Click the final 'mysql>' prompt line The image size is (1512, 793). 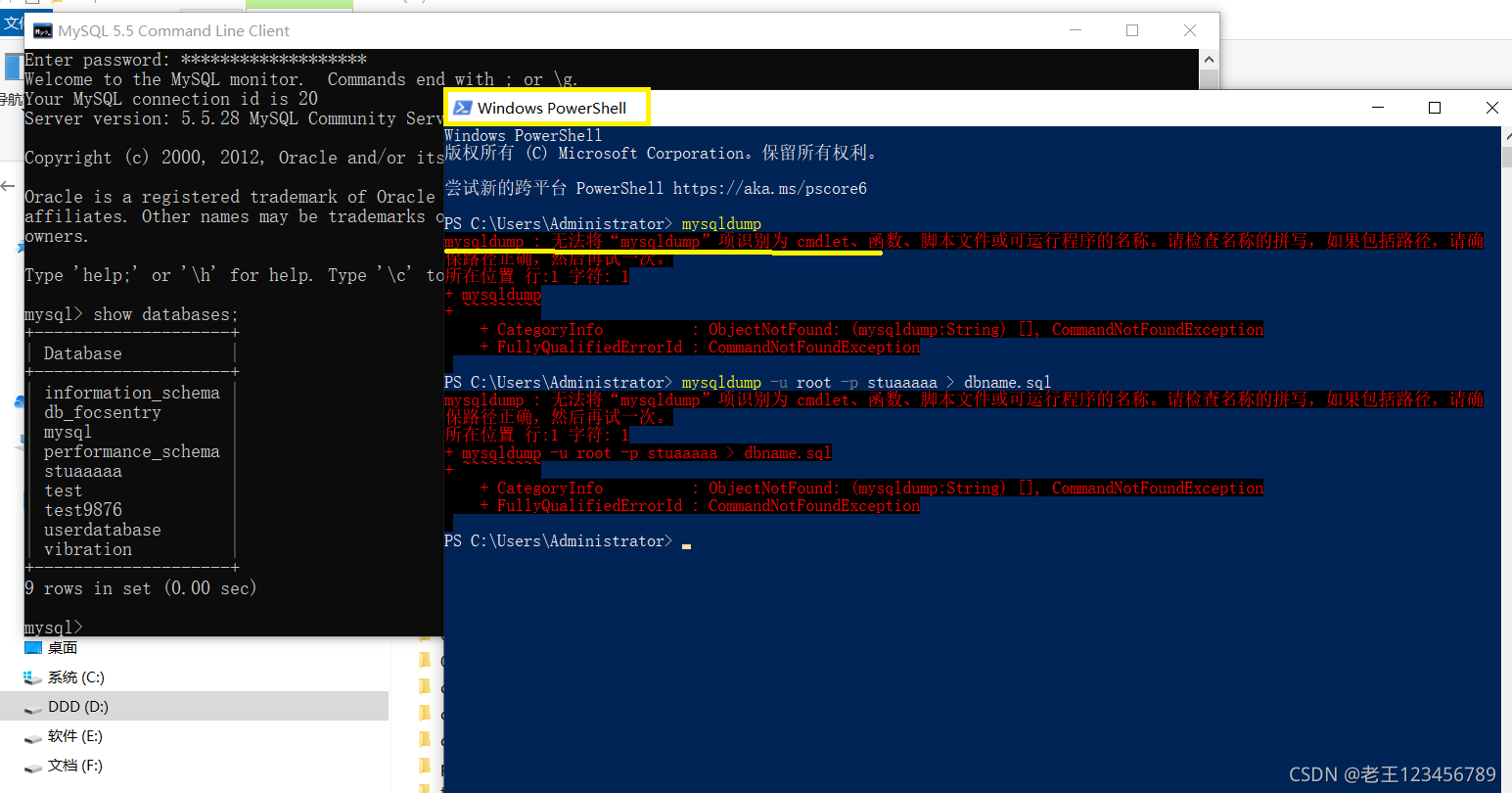[54, 628]
